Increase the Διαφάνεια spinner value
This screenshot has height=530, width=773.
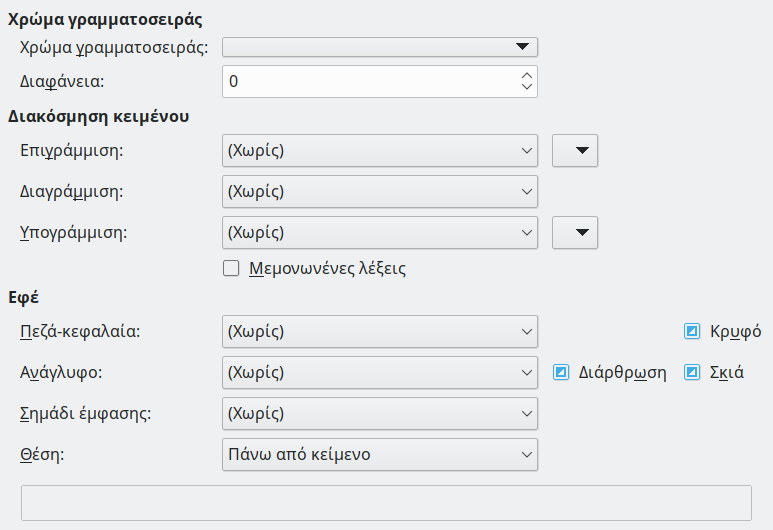coord(527,75)
